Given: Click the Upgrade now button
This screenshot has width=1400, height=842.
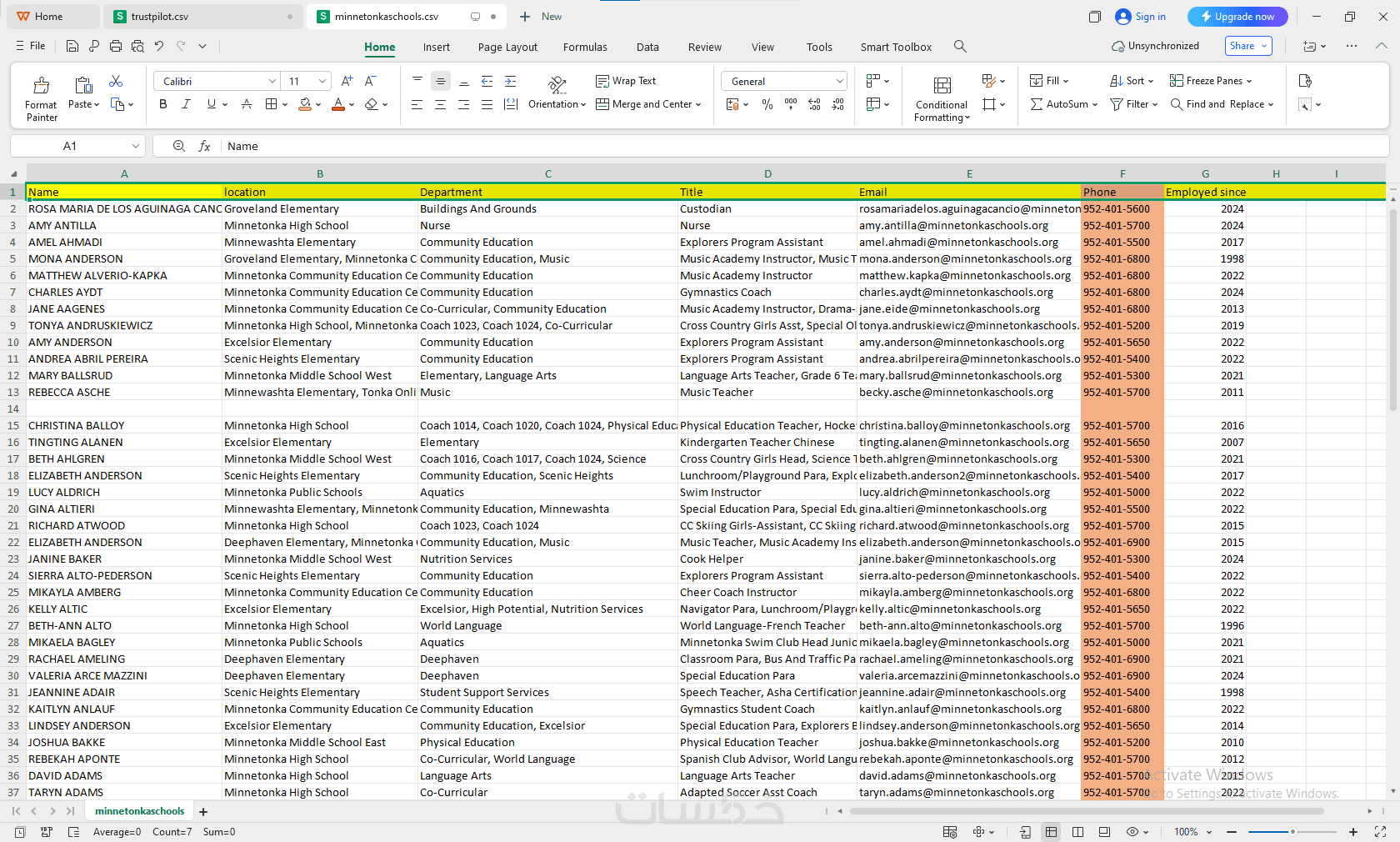Looking at the screenshot, I should 1237,17.
